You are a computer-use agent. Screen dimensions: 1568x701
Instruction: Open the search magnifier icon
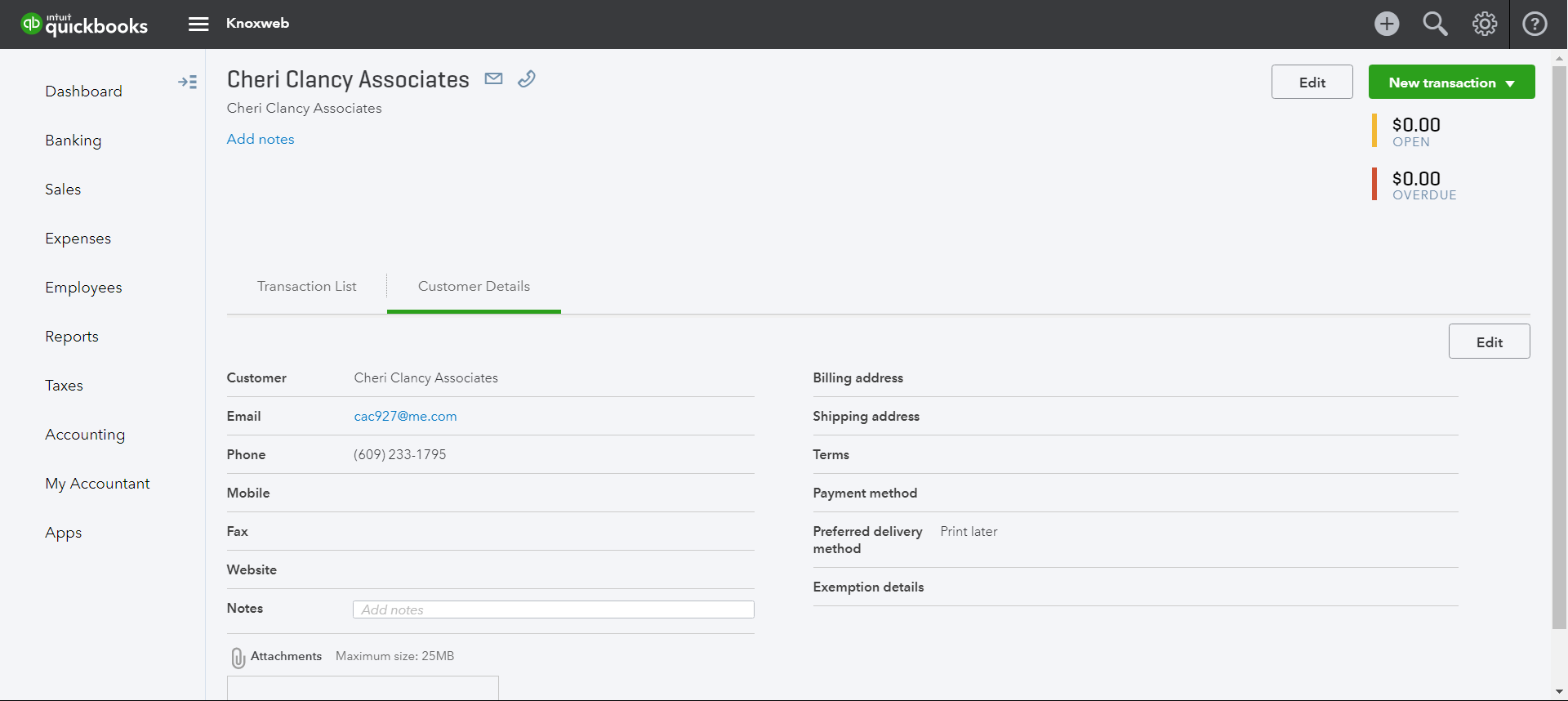point(1435,24)
